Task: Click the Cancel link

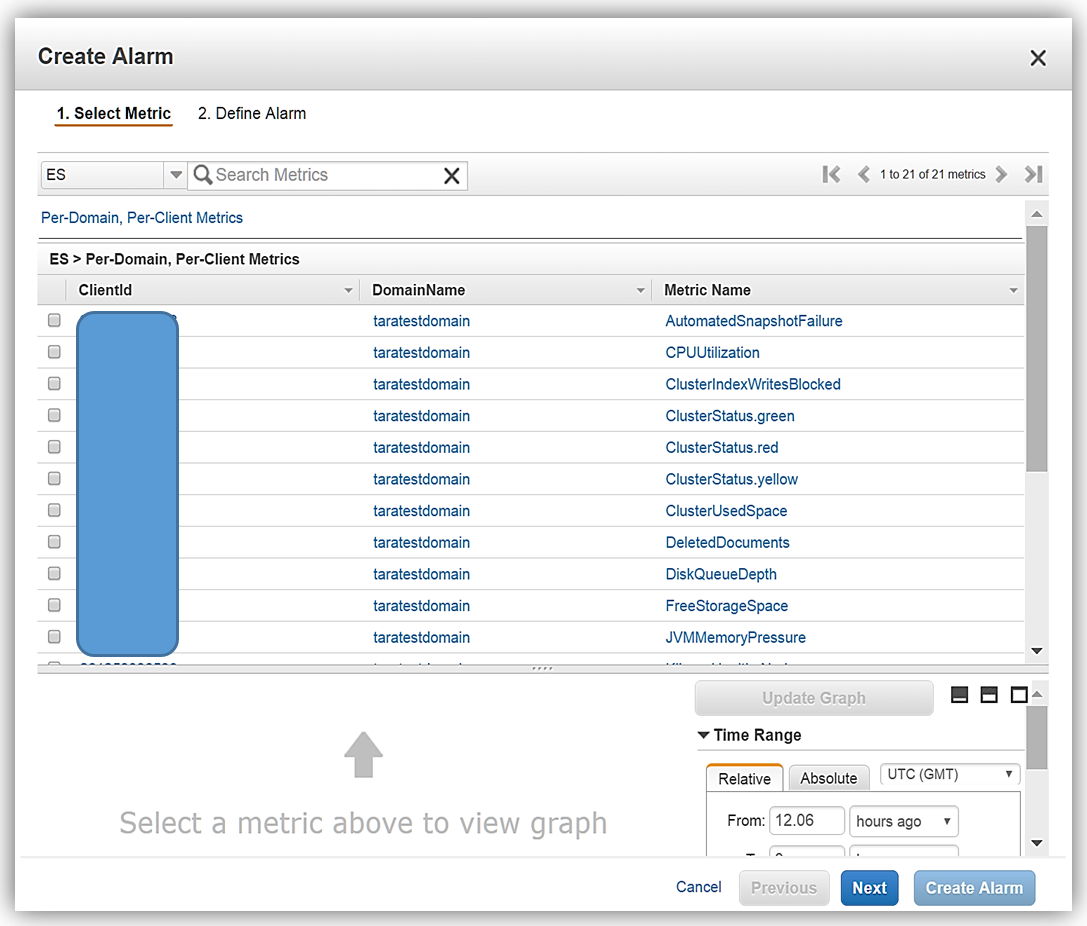Action: pyautogui.click(x=698, y=887)
